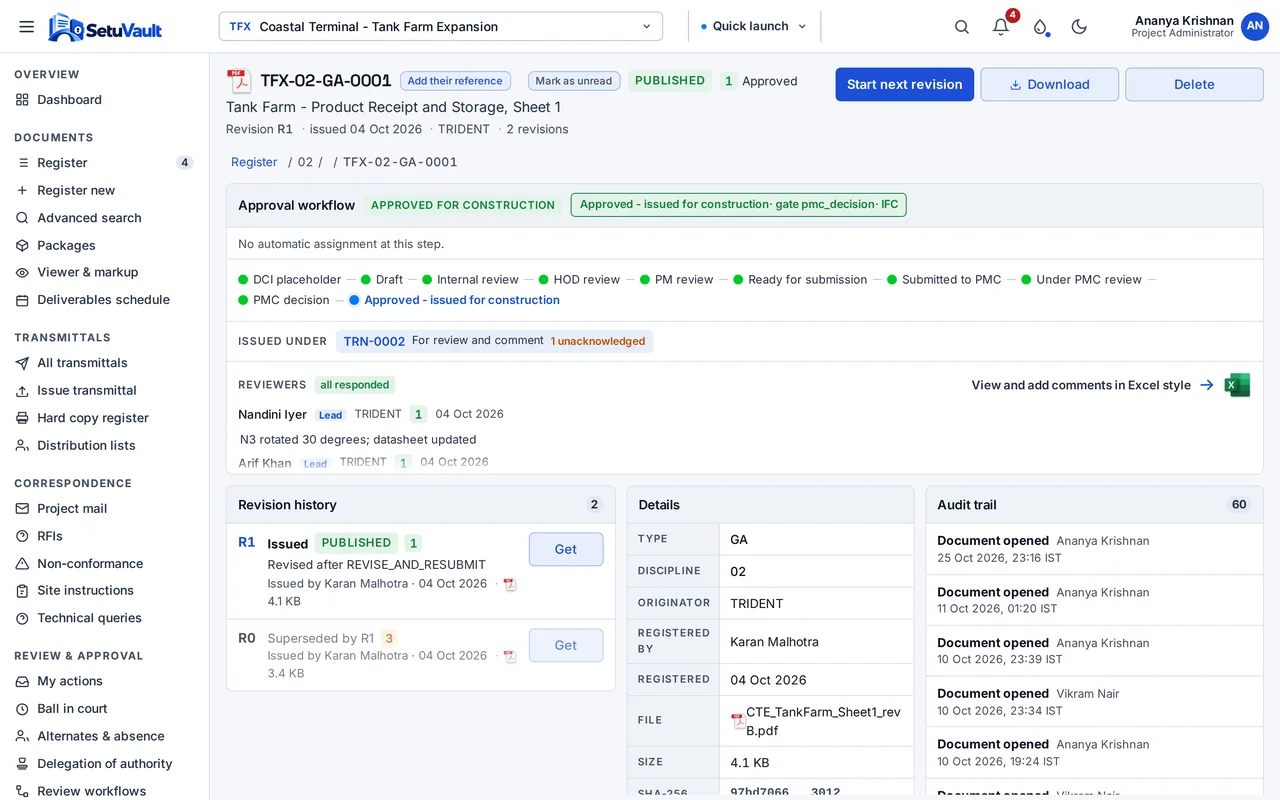Toggle dark mode moon icon
This screenshot has height=800, width=1280.
1079,27
